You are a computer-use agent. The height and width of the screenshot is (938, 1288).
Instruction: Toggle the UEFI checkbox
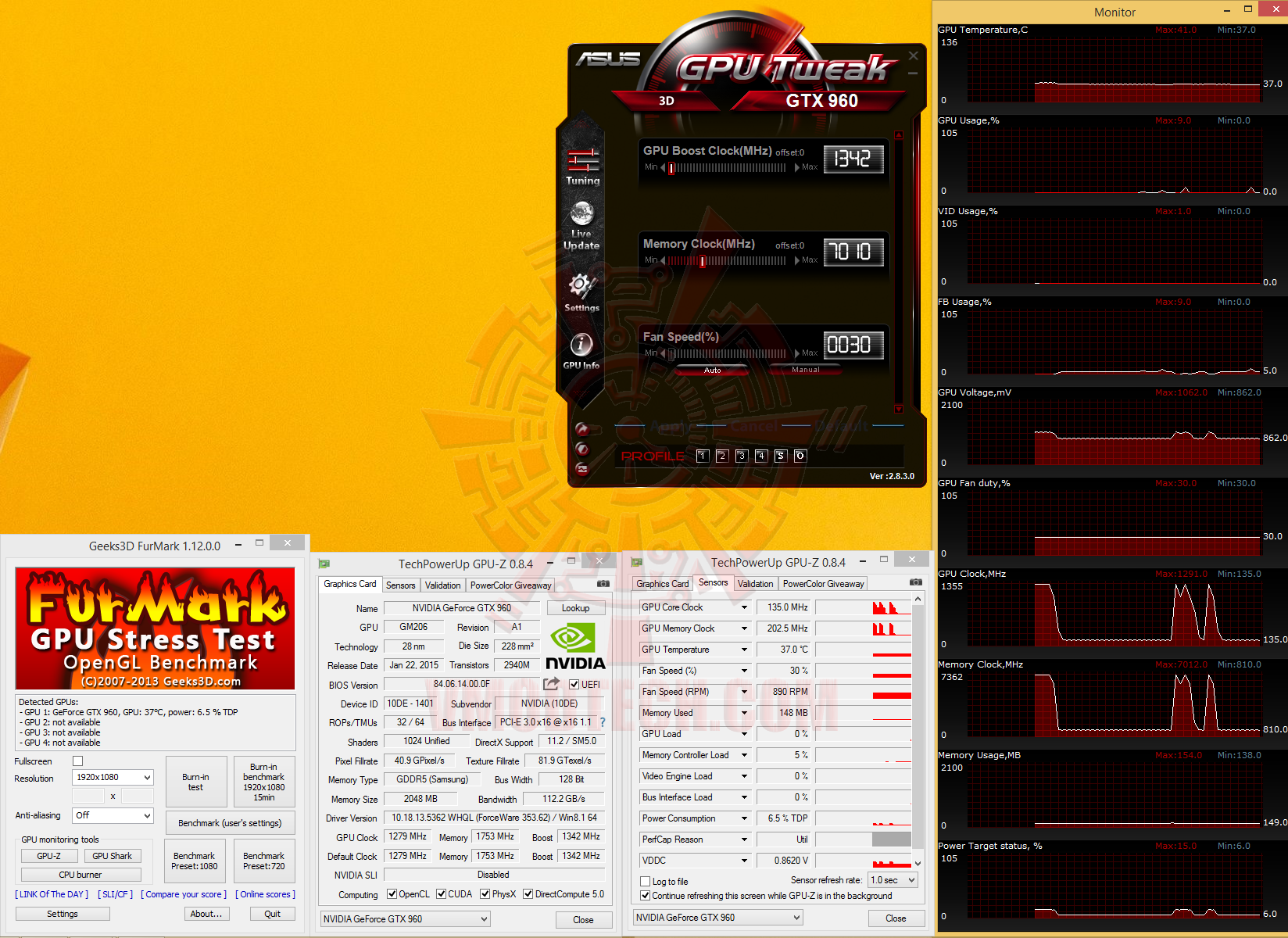click(x=574, y=685)
